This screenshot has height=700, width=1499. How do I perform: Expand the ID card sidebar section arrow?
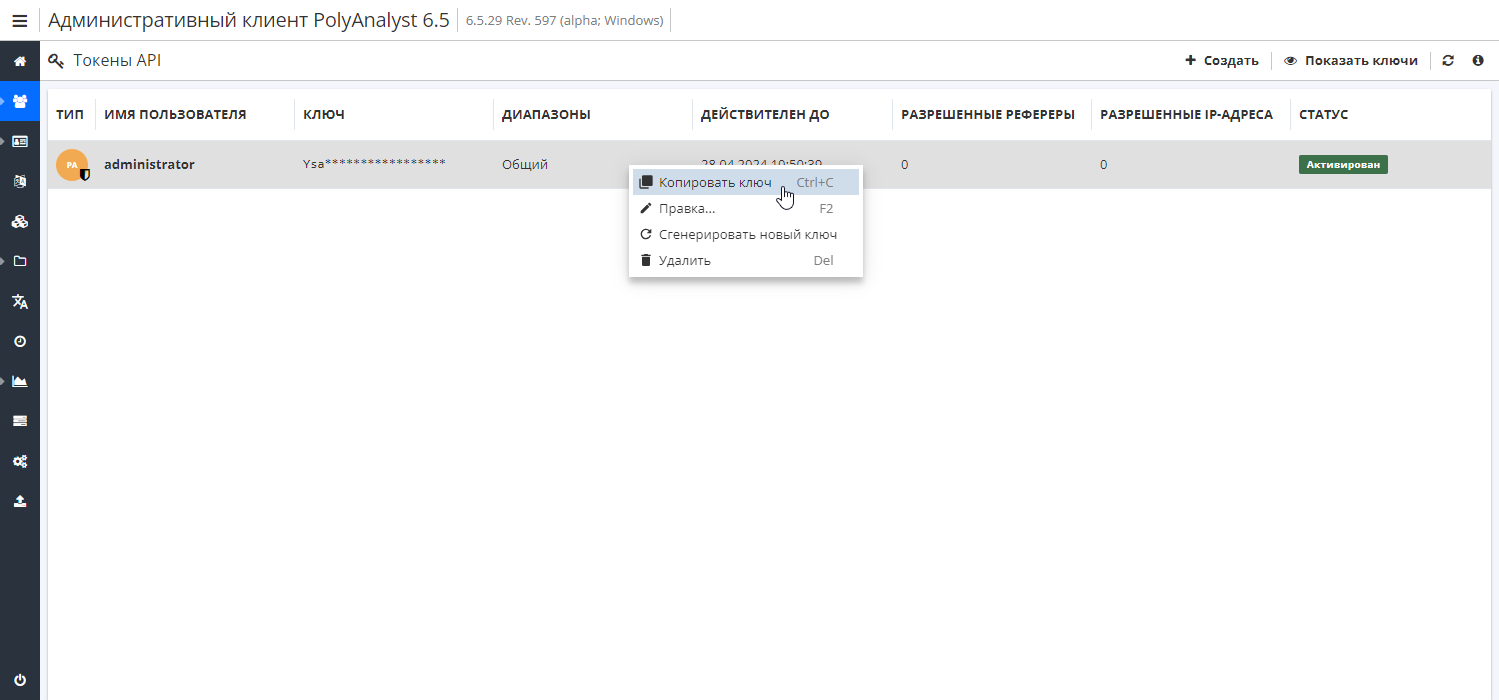(3, 141)
